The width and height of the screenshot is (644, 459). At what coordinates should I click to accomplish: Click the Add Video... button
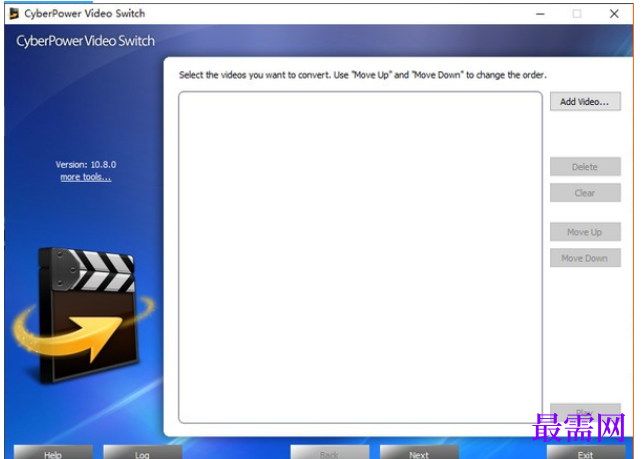tap(585, 101)
